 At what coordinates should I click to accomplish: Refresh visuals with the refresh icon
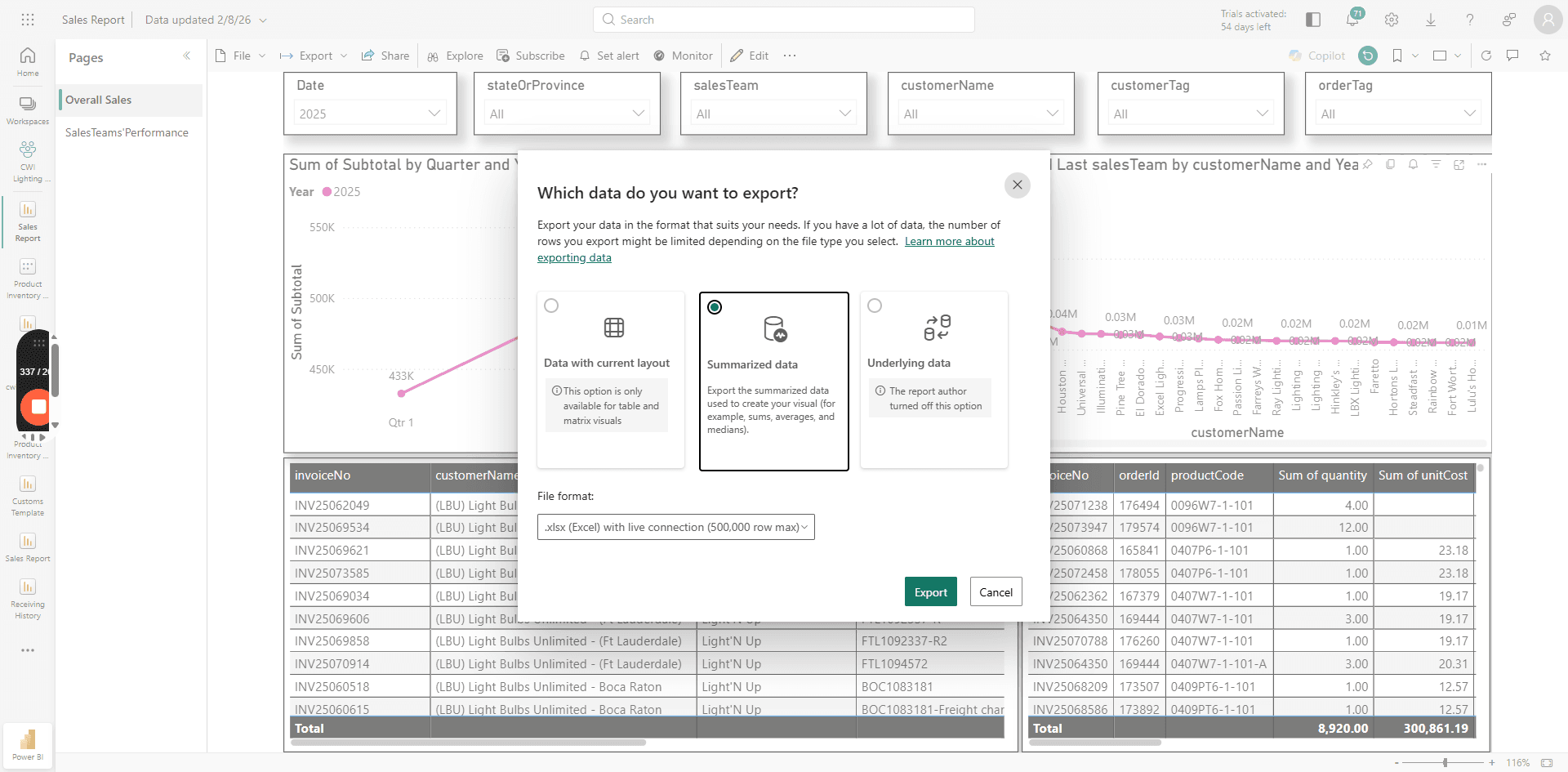point(1486,56)
